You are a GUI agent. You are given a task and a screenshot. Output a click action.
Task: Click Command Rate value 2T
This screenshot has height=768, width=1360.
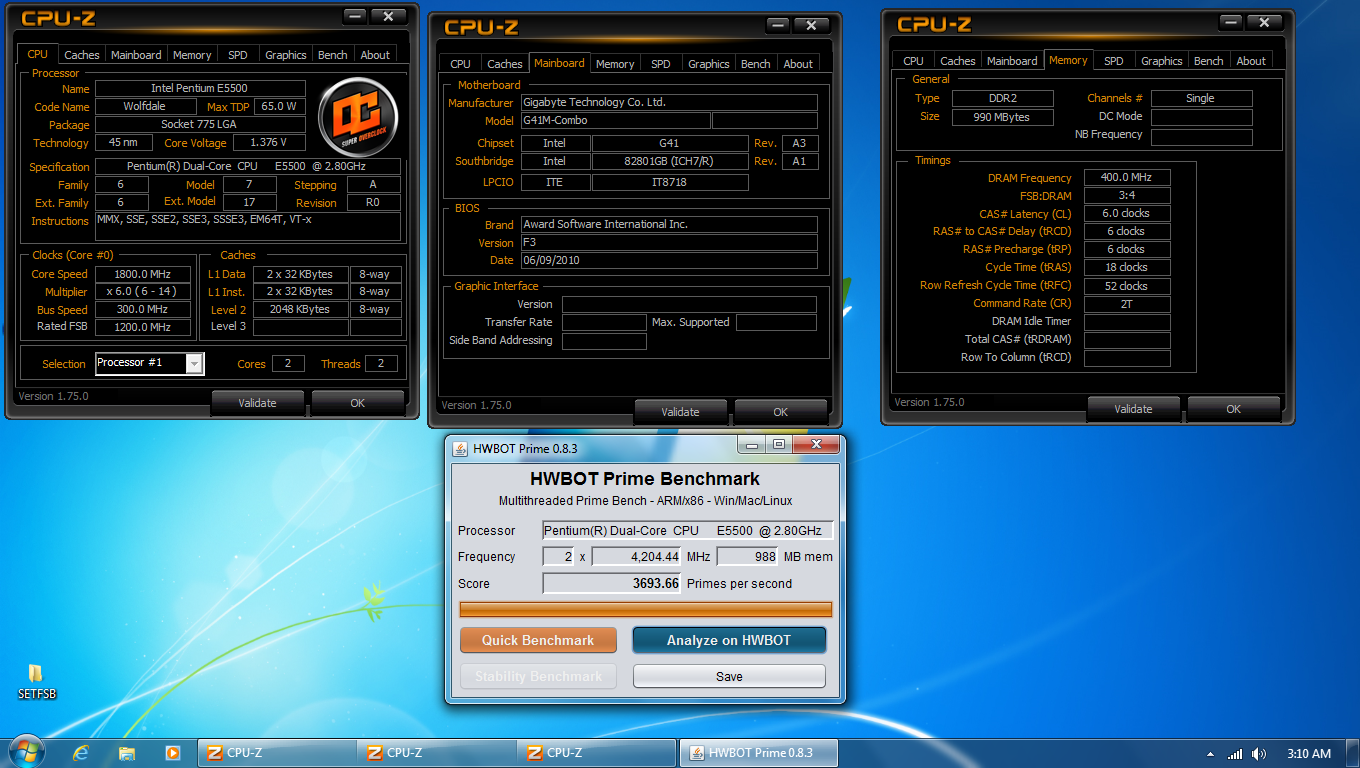[1127, 303]
